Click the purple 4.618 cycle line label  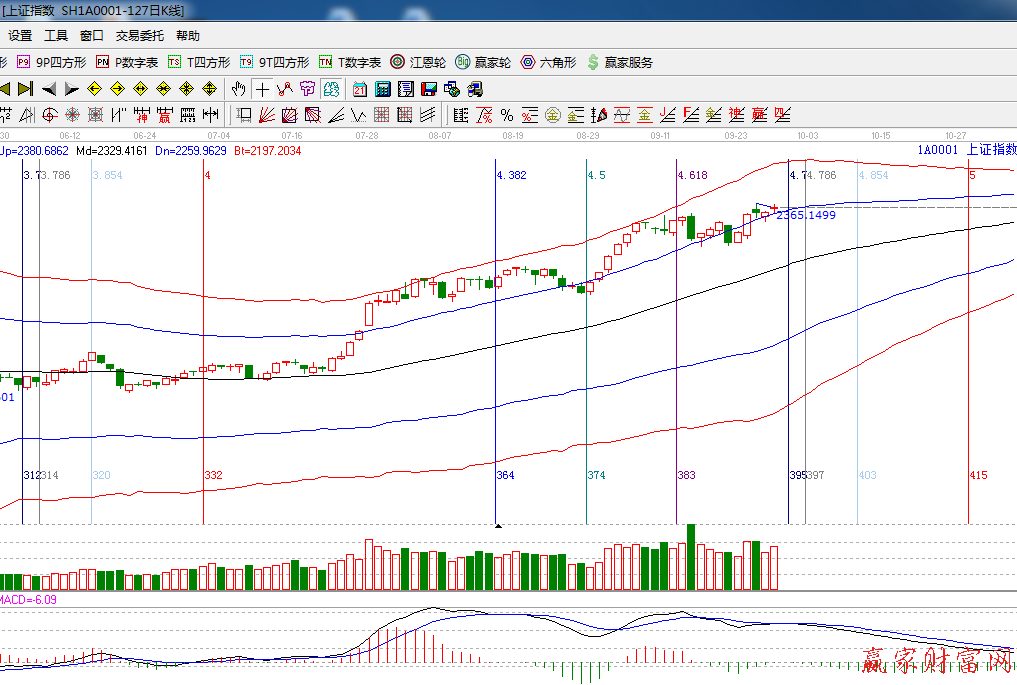pyautogui.click(x=692, y=175)
